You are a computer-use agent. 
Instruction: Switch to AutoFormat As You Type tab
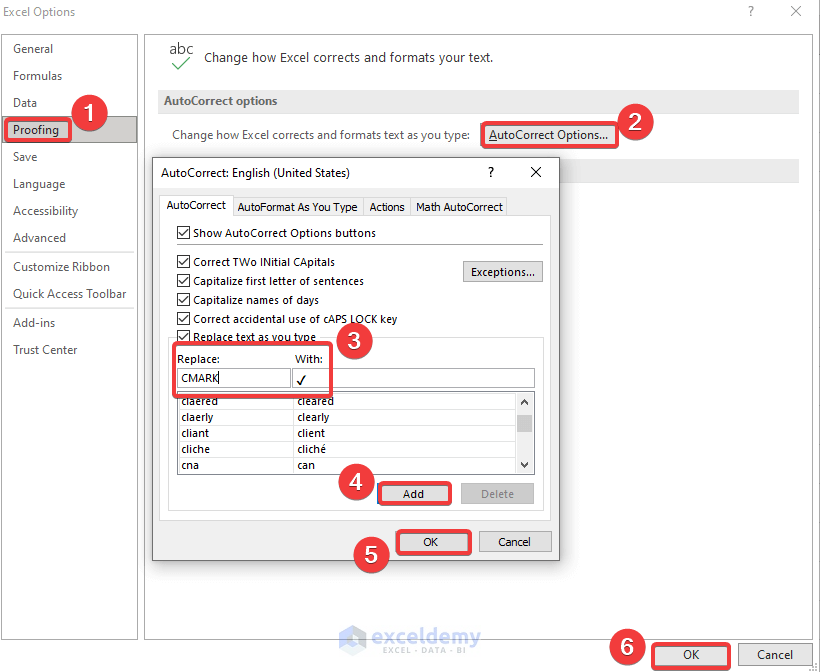(x=297, y=207)
